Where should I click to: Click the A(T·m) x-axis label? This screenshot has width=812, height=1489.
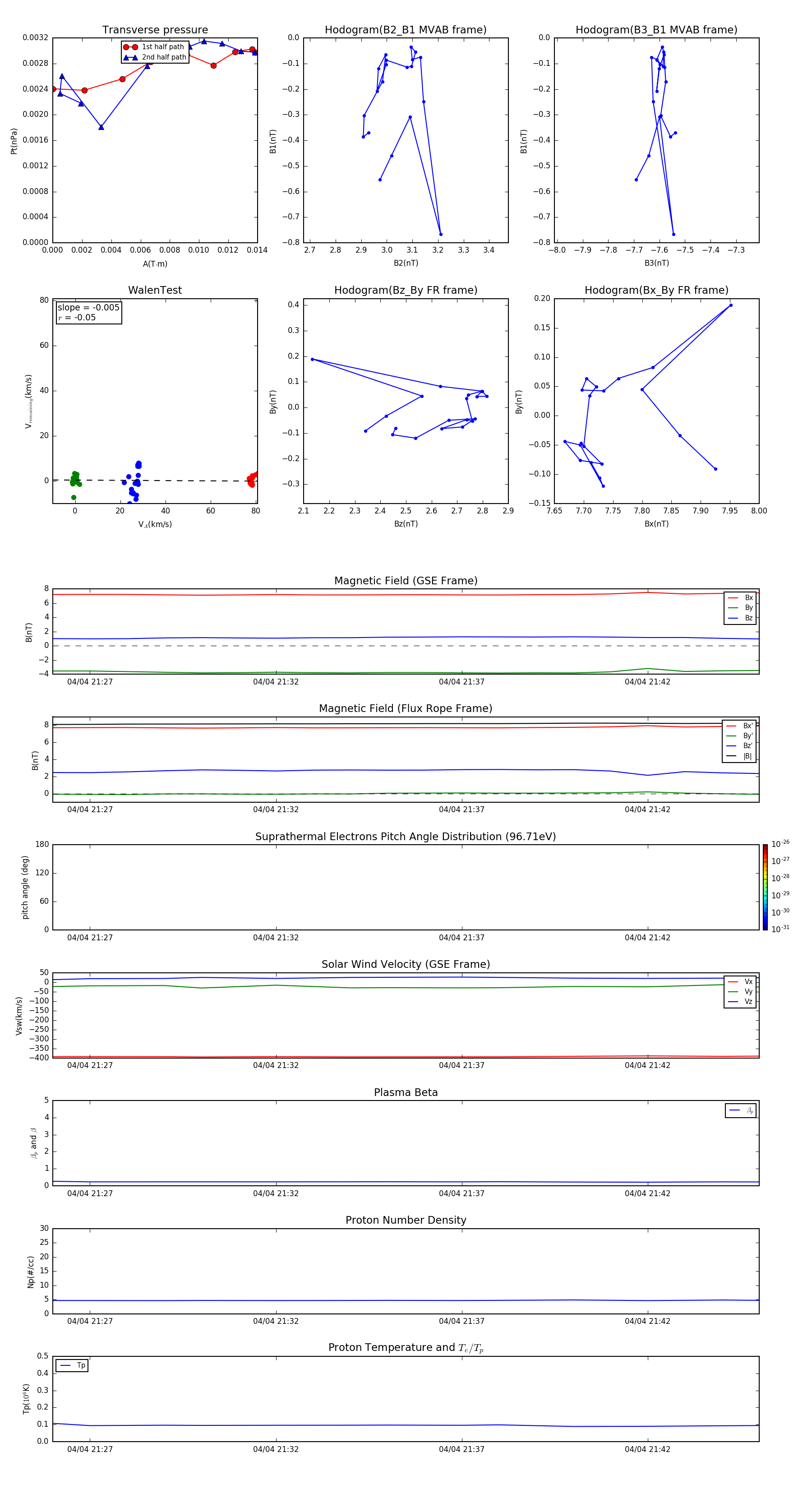tap(155, 264)
